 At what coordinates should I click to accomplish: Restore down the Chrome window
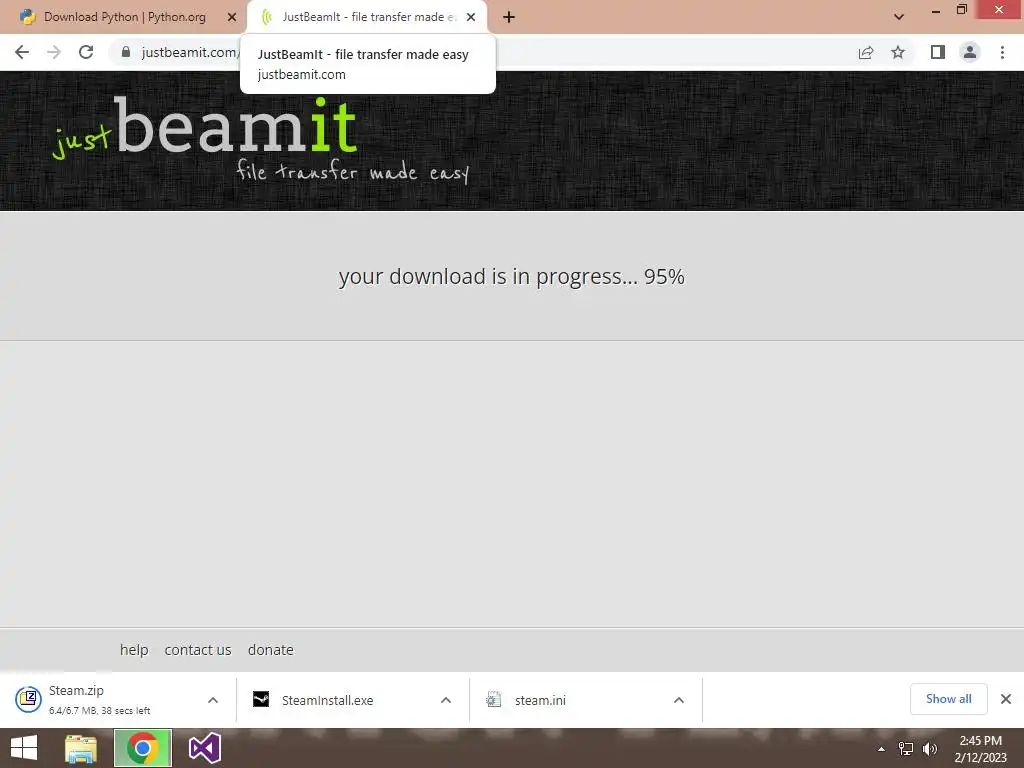(961, 10)
